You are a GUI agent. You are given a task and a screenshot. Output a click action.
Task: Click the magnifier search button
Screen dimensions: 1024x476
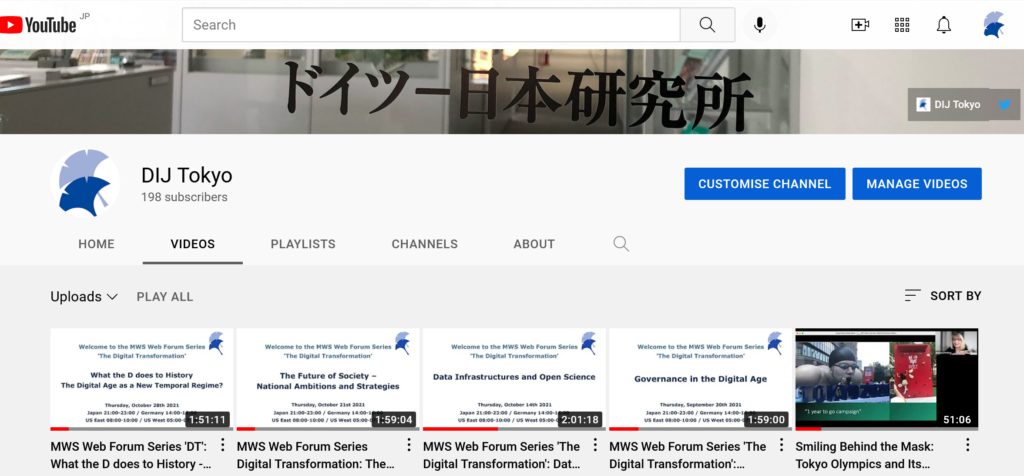(x=707, y=25)
